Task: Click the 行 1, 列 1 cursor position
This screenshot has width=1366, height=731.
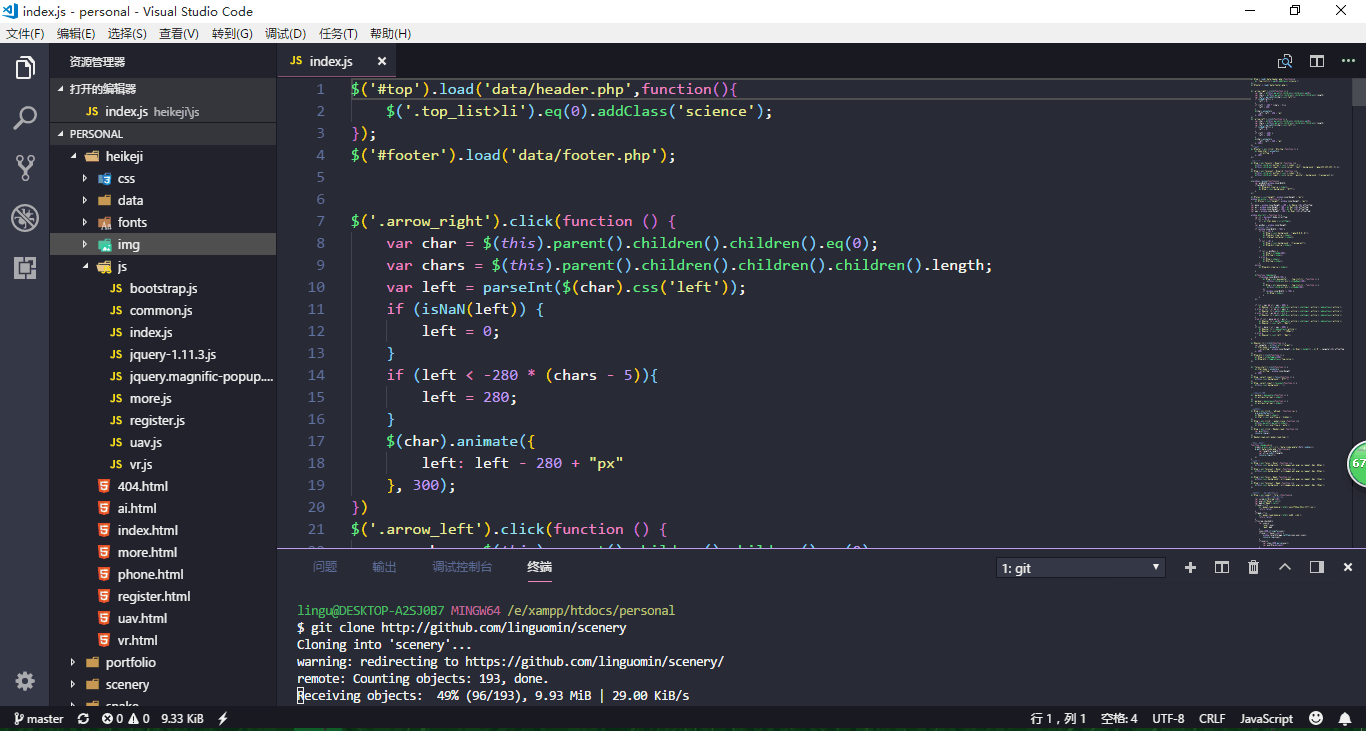Action: (x=1058, y=718)
